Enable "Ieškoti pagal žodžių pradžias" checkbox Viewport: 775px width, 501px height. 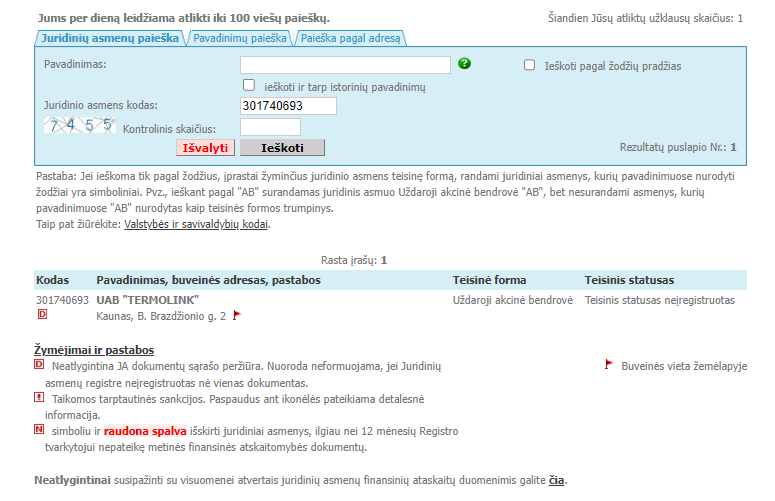coord(530,65)
